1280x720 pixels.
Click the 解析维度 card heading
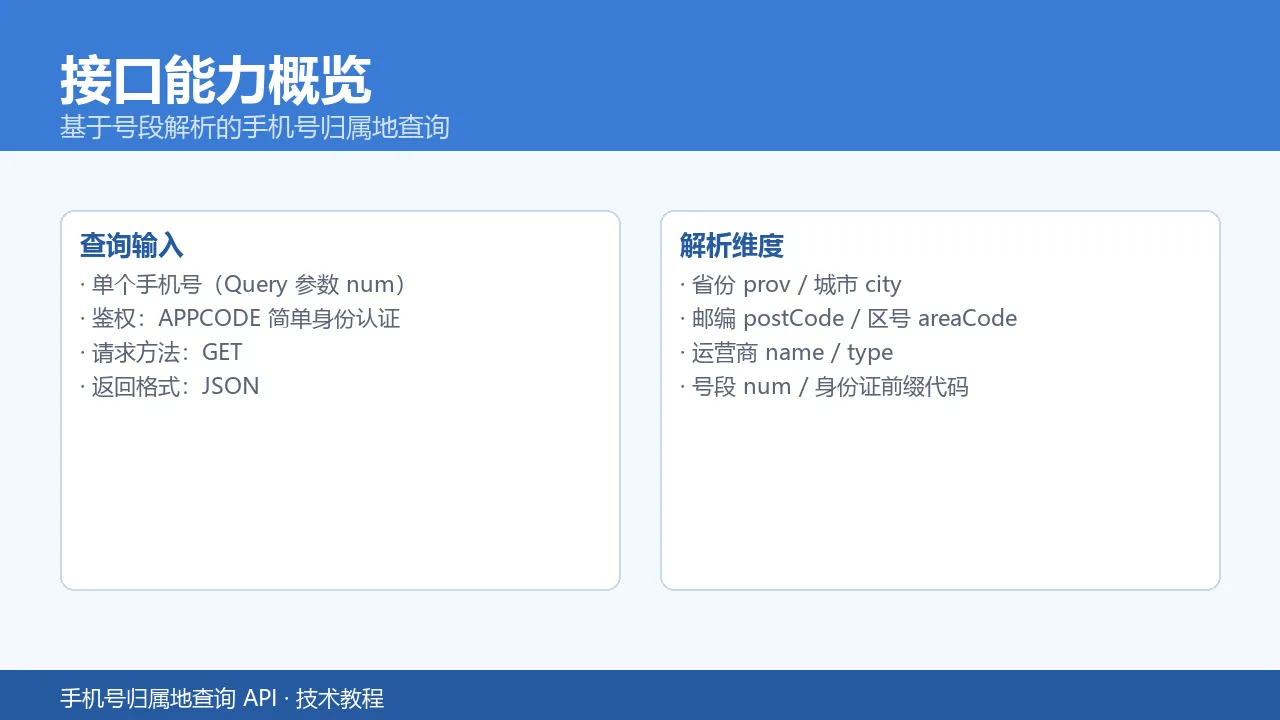pos(732,245)
